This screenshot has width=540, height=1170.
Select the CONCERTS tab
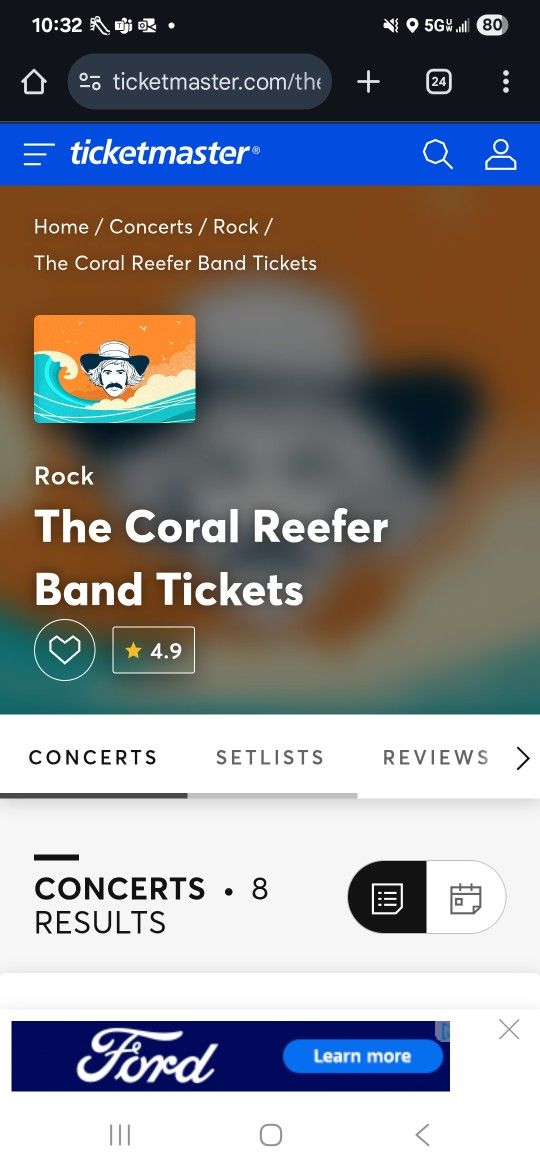(x=93, y=757)
